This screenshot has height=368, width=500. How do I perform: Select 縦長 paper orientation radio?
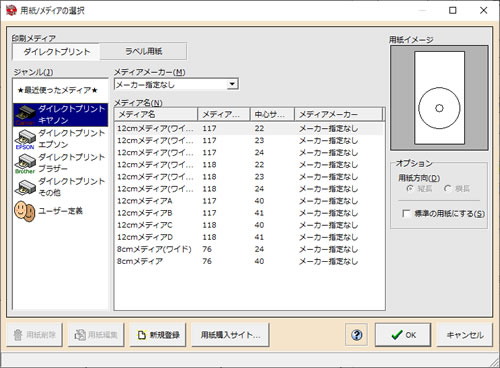click(410, 189)
